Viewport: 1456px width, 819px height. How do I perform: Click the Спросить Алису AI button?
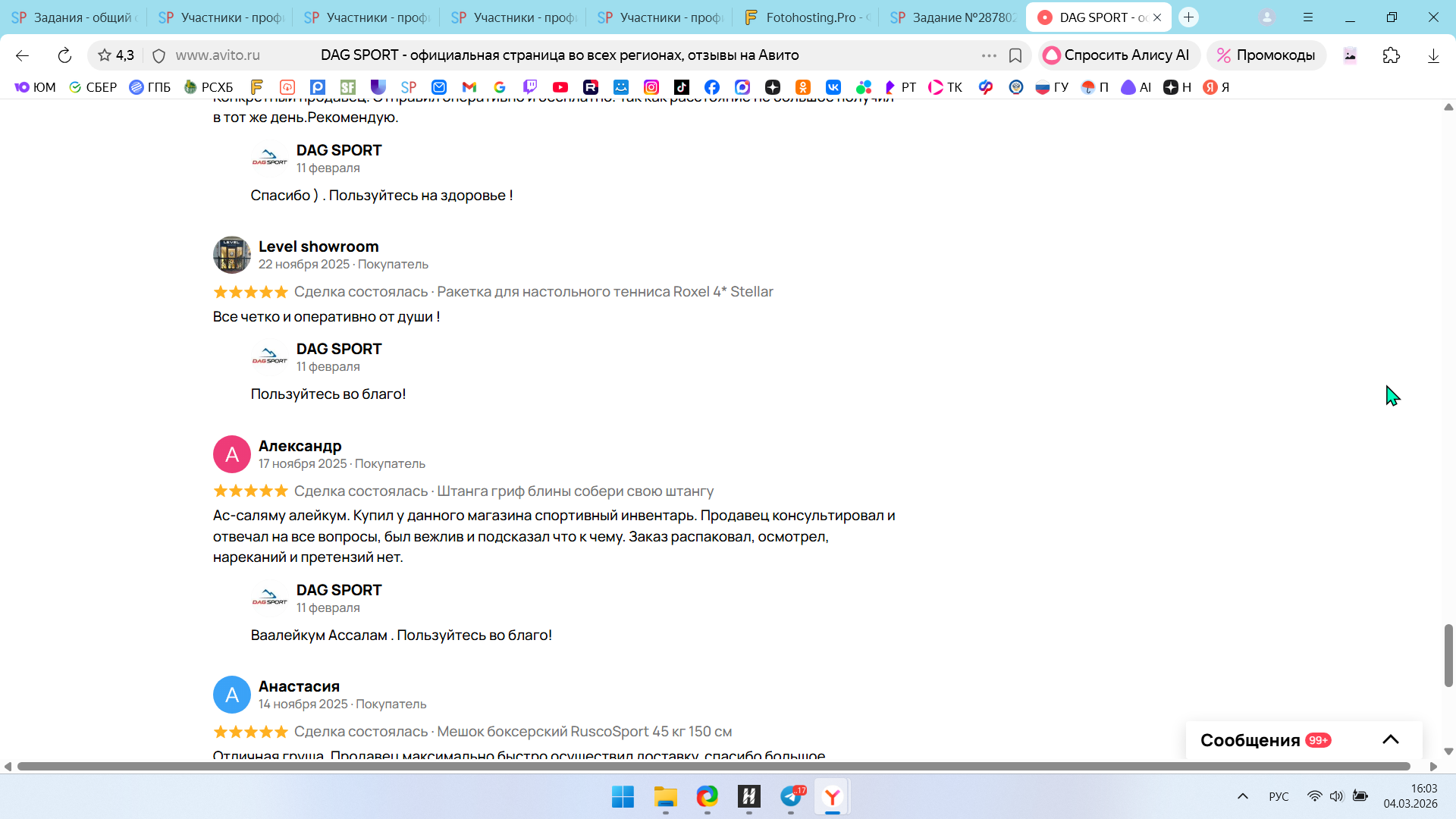1118,55
